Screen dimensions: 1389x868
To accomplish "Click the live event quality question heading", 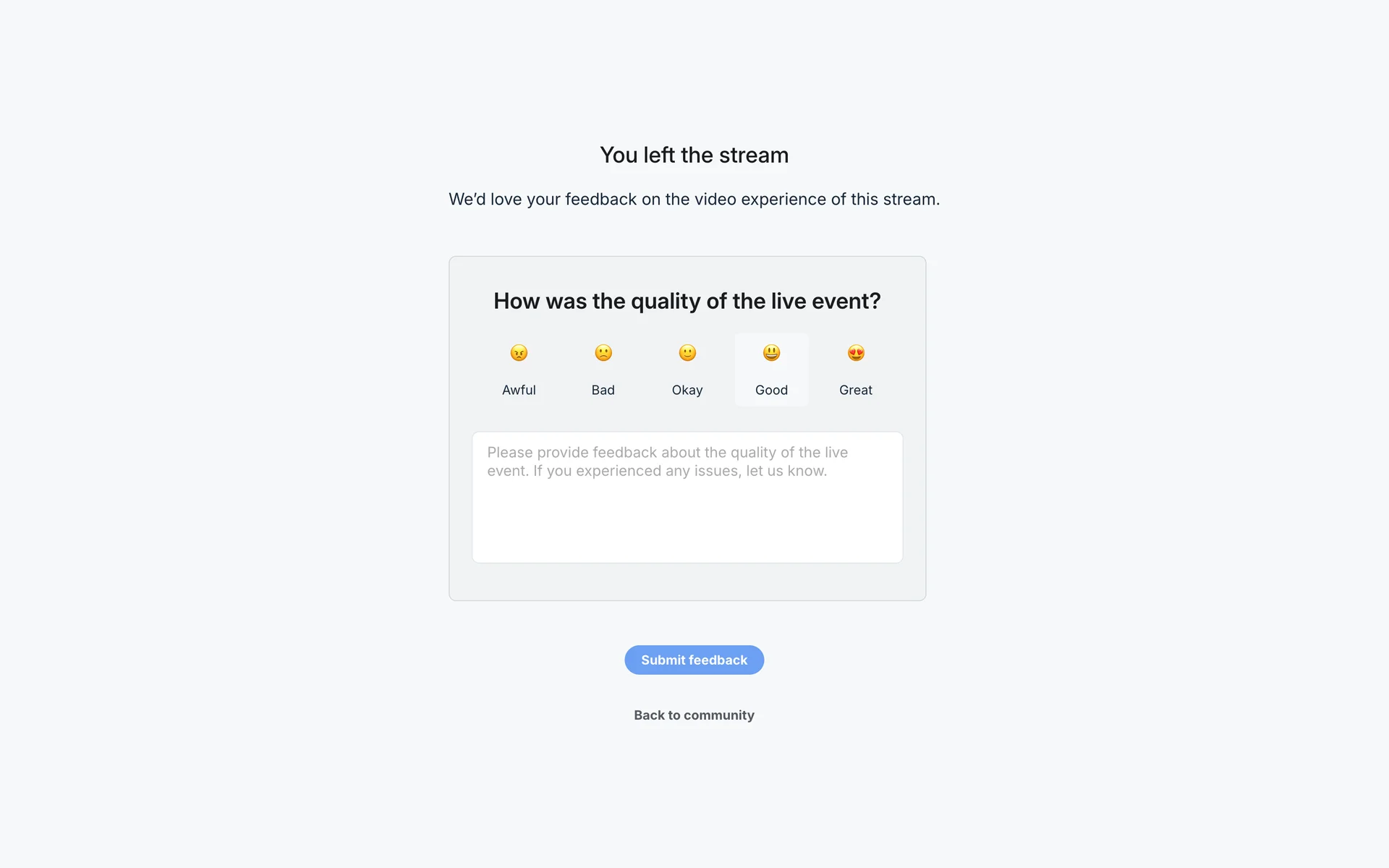I will (687, 301).
